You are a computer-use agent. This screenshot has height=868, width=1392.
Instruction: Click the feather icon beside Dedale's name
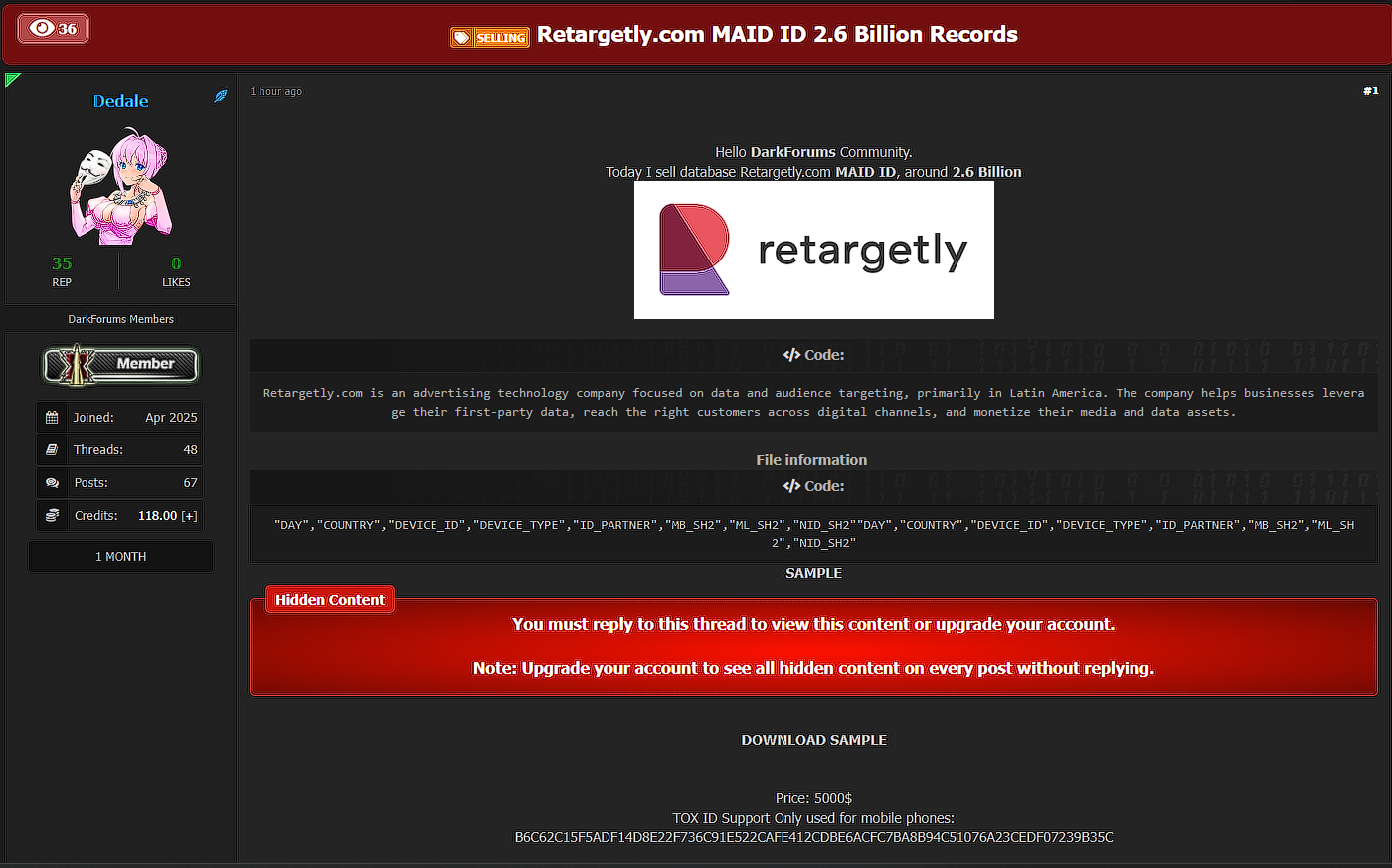219,97
